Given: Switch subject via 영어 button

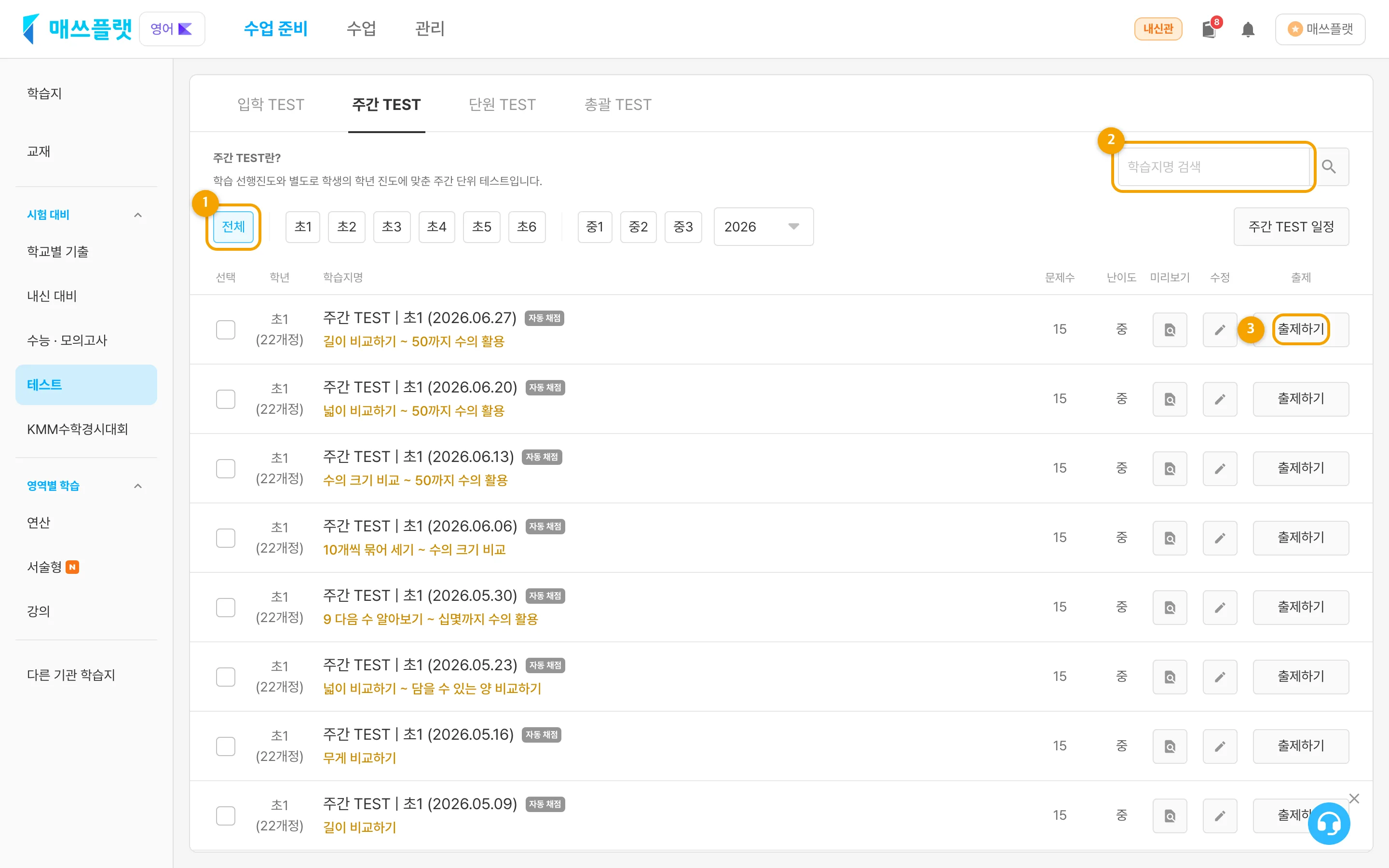Looking at the screenshot, I should (x=172, y=29).
